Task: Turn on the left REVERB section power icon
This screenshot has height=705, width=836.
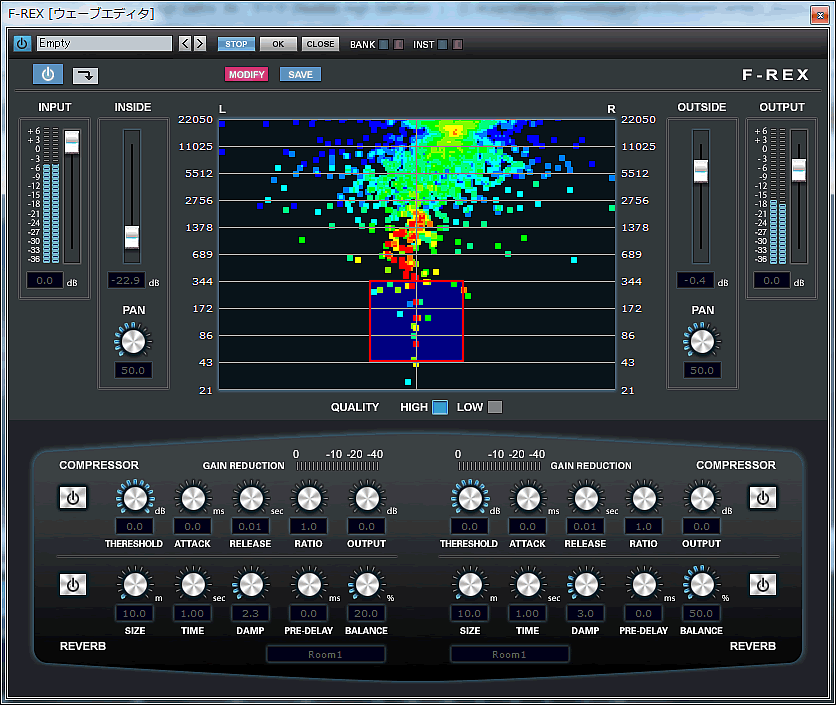Action: coord(72,584)
